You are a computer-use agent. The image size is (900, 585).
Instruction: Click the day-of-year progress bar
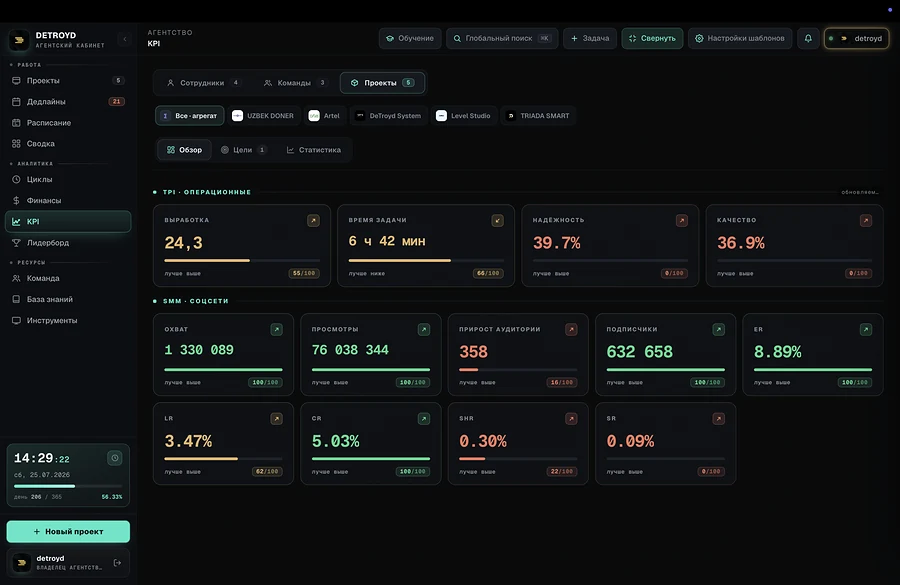click(68, 486)
